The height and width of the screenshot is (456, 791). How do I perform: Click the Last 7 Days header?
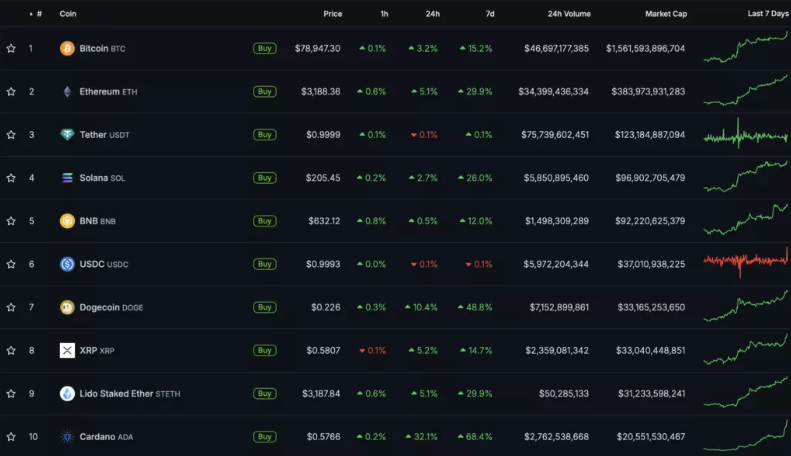(x=768, y=14)
